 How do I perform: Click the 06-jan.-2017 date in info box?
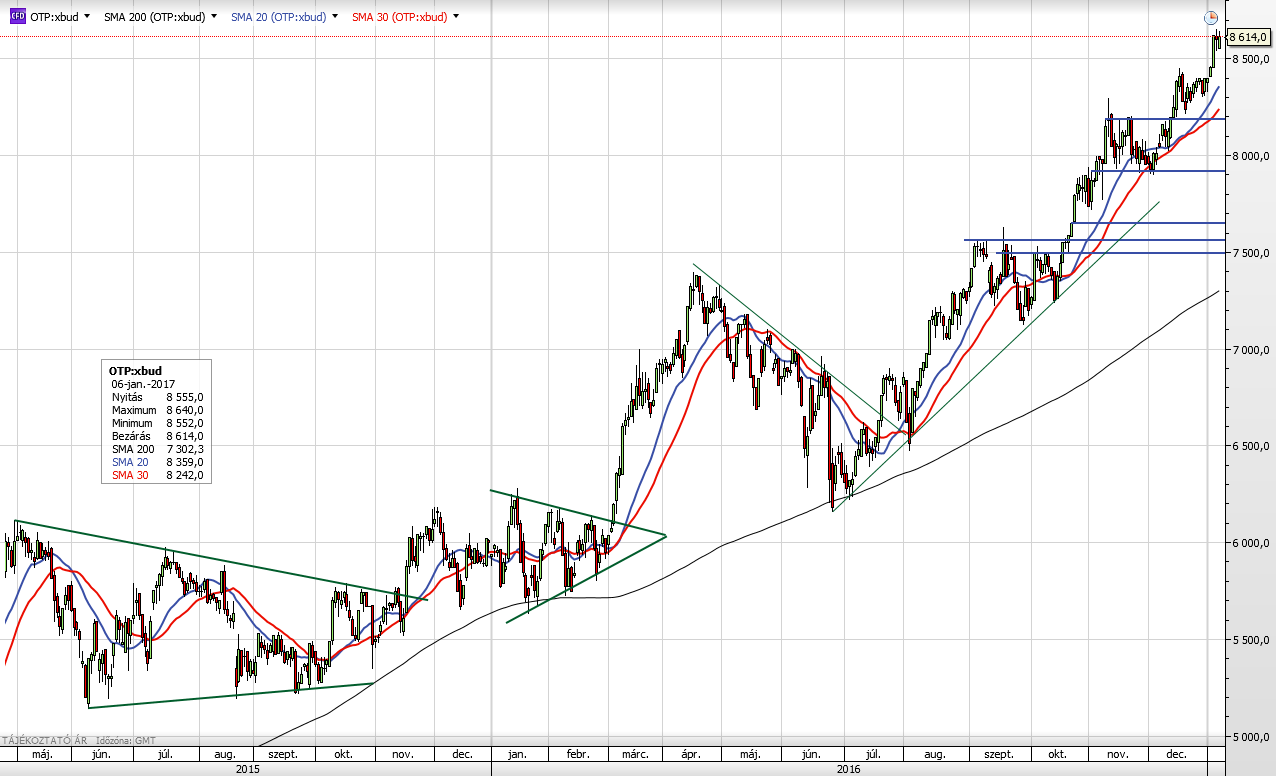pos(143,384)
